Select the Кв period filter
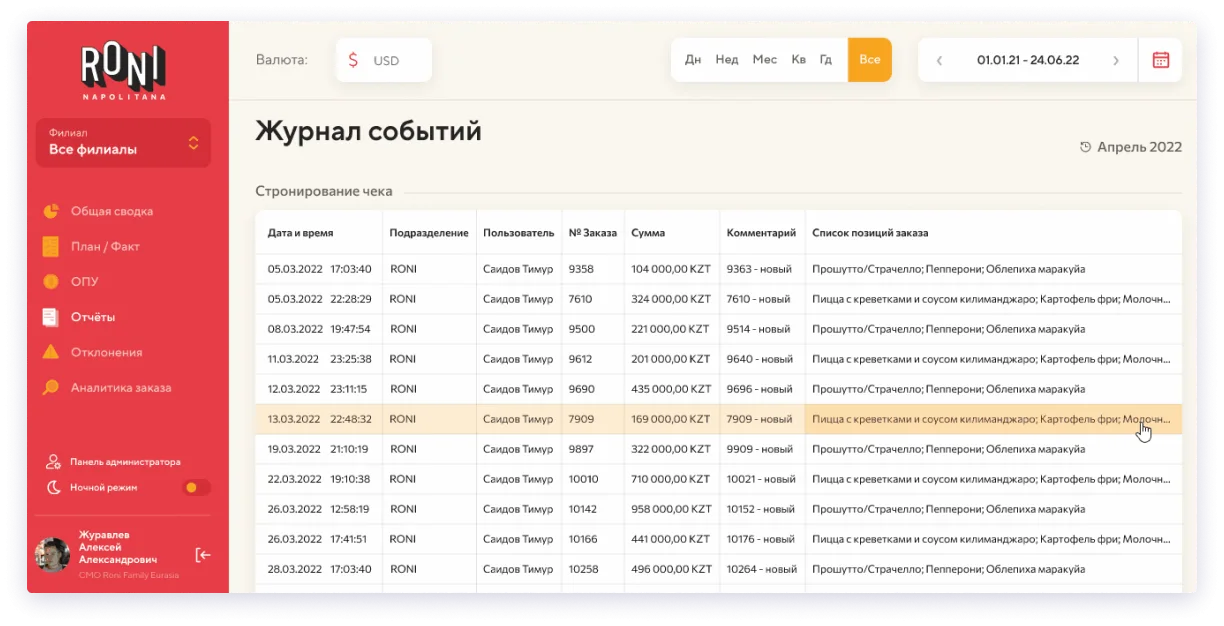Image resolution: width=1224 pixels, height=626 pixels. 799,60
